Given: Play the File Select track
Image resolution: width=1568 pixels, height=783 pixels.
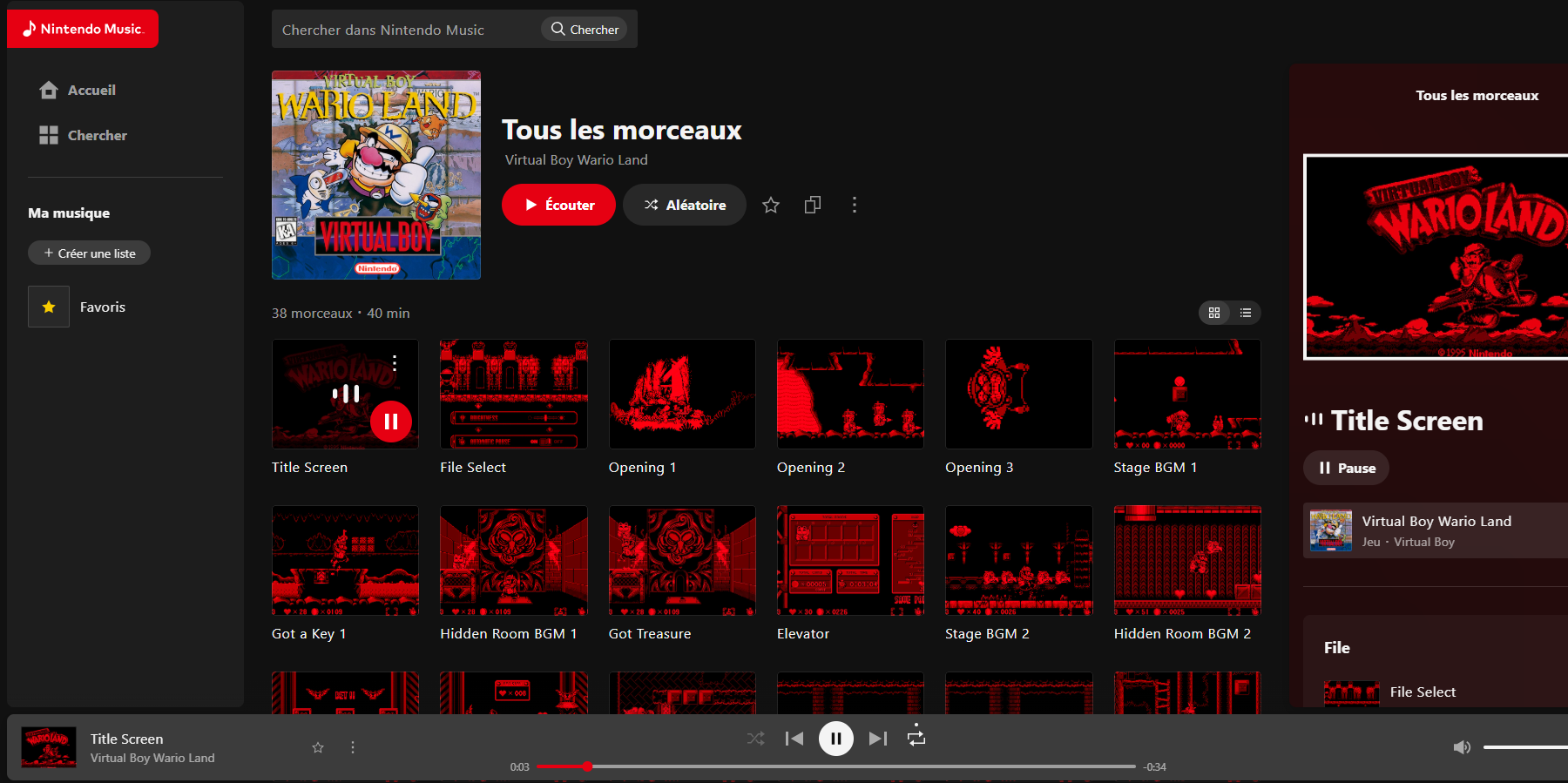Looking at the screenshot, I should tap(514, 394).
